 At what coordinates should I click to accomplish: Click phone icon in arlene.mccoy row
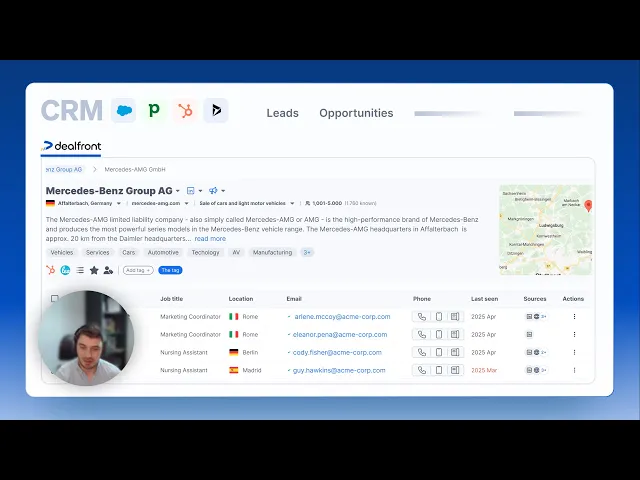[422, 317]
